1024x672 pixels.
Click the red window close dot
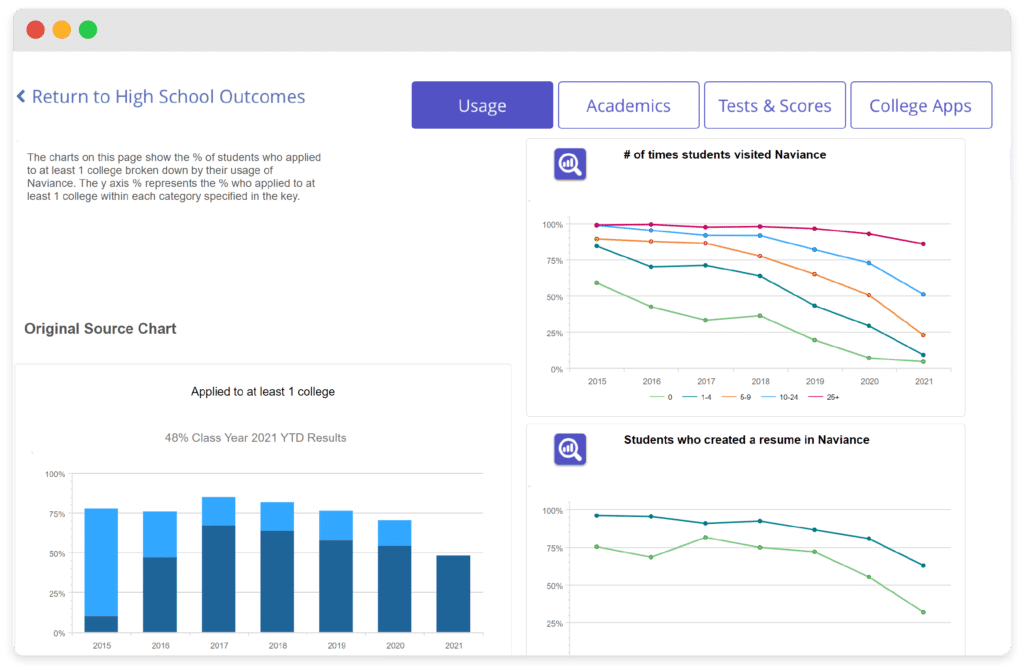pyautogui.click(x=35, y=29)
